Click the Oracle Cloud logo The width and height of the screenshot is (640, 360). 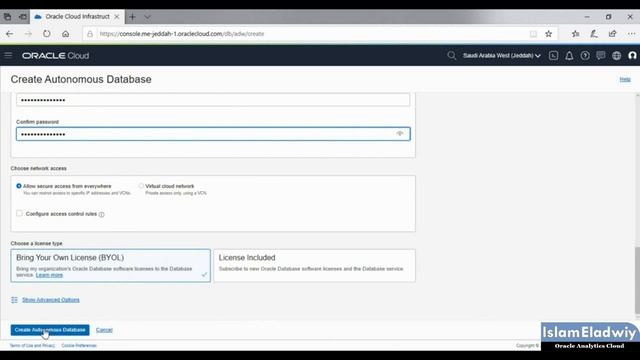click(56, 56)
